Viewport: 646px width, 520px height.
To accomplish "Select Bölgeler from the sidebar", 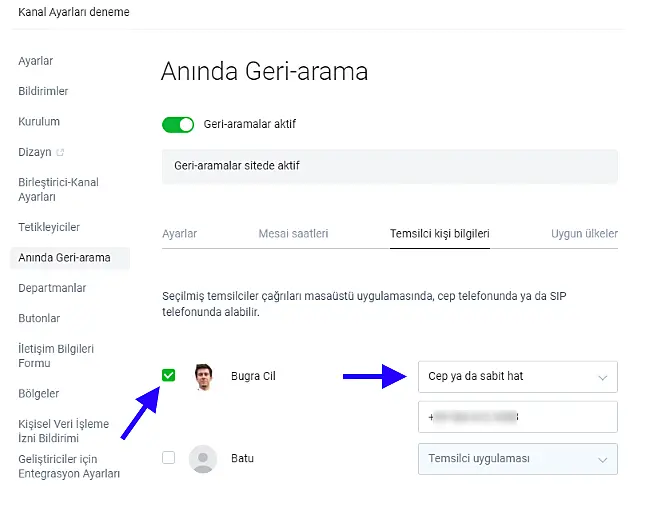I will [39, 393].
